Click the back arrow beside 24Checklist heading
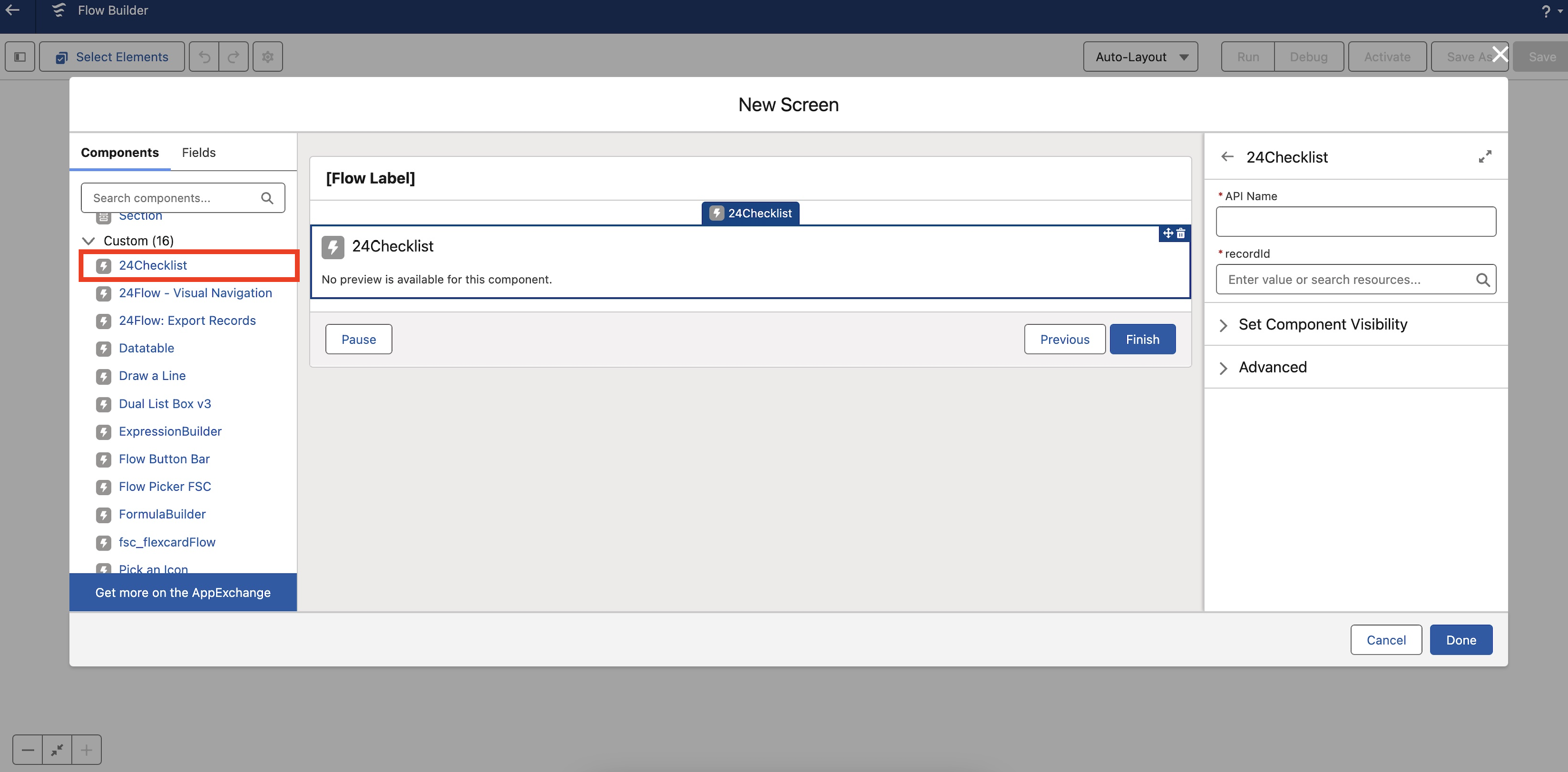The image size is (1568, 772). point(1227,157)
